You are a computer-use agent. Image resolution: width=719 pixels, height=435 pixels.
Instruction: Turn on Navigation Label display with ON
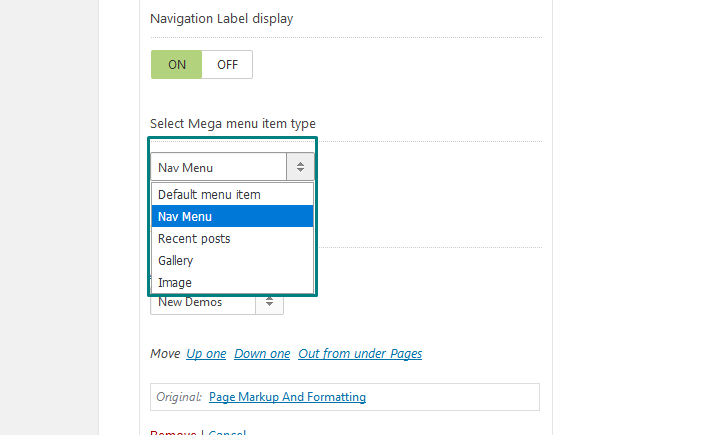(177, 65)
